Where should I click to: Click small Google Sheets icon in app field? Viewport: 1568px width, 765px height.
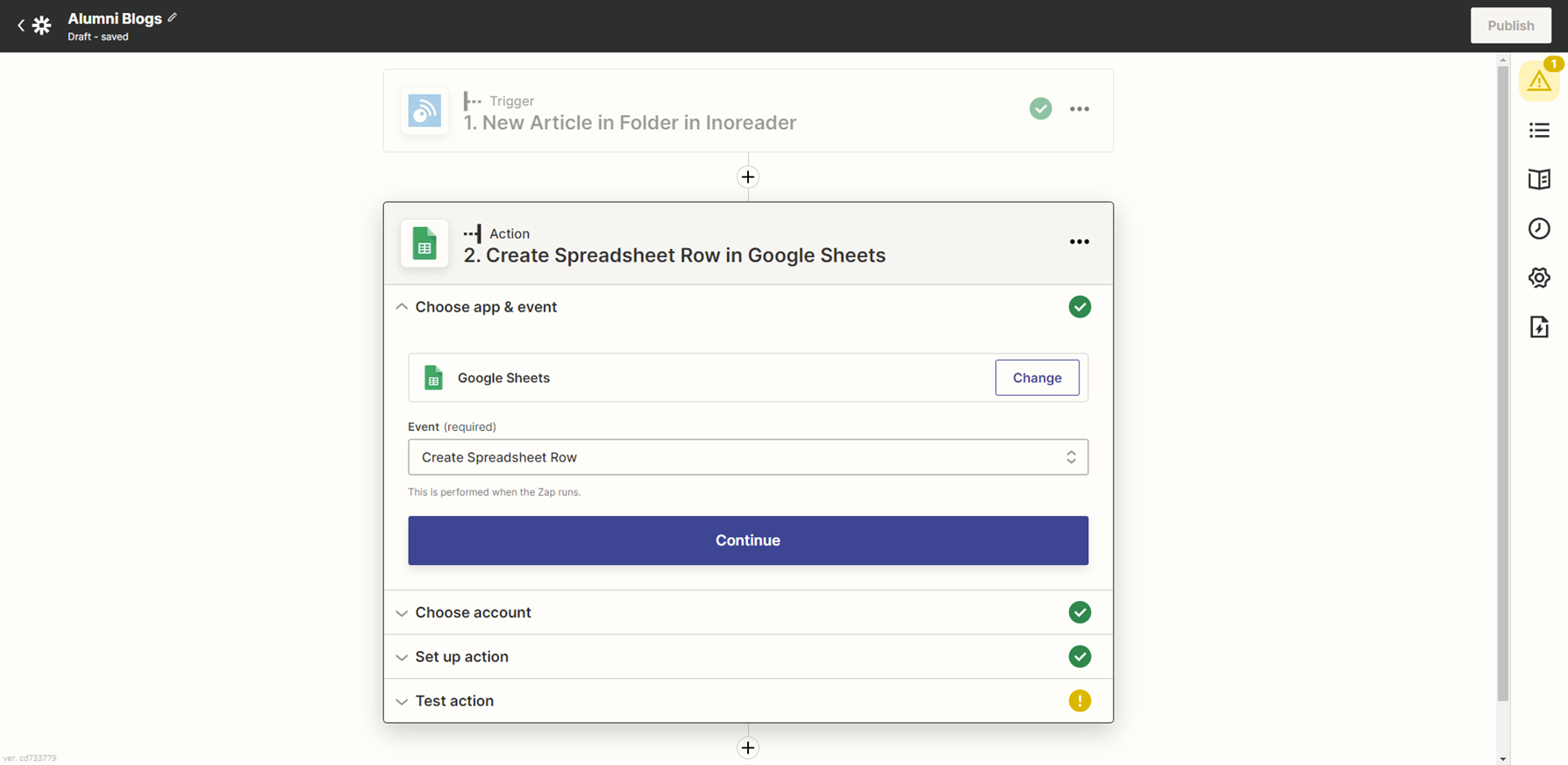click(x=433, y=378)
